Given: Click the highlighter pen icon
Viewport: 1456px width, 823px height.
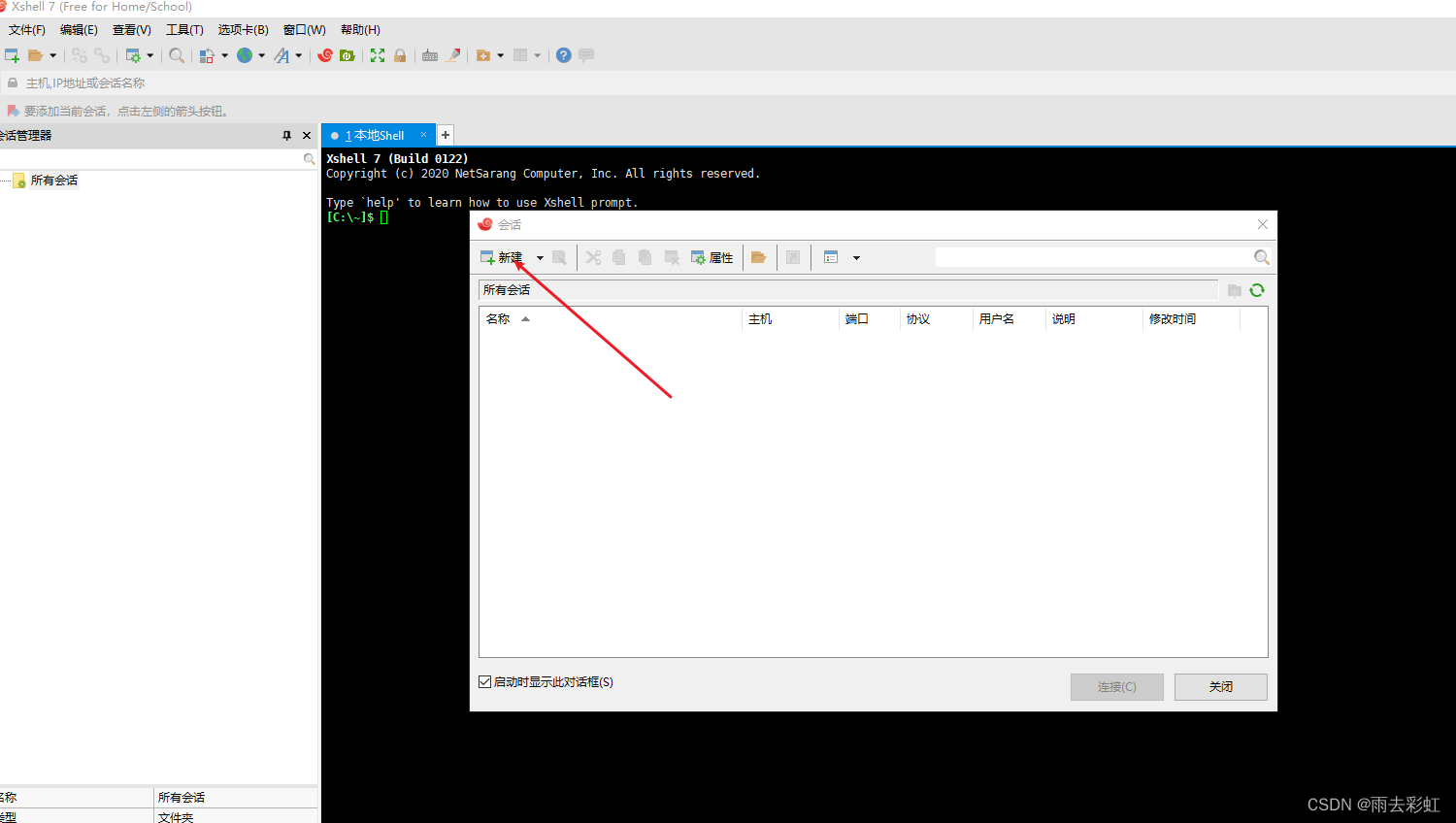Looking at the screenshot, I should 453,55.
